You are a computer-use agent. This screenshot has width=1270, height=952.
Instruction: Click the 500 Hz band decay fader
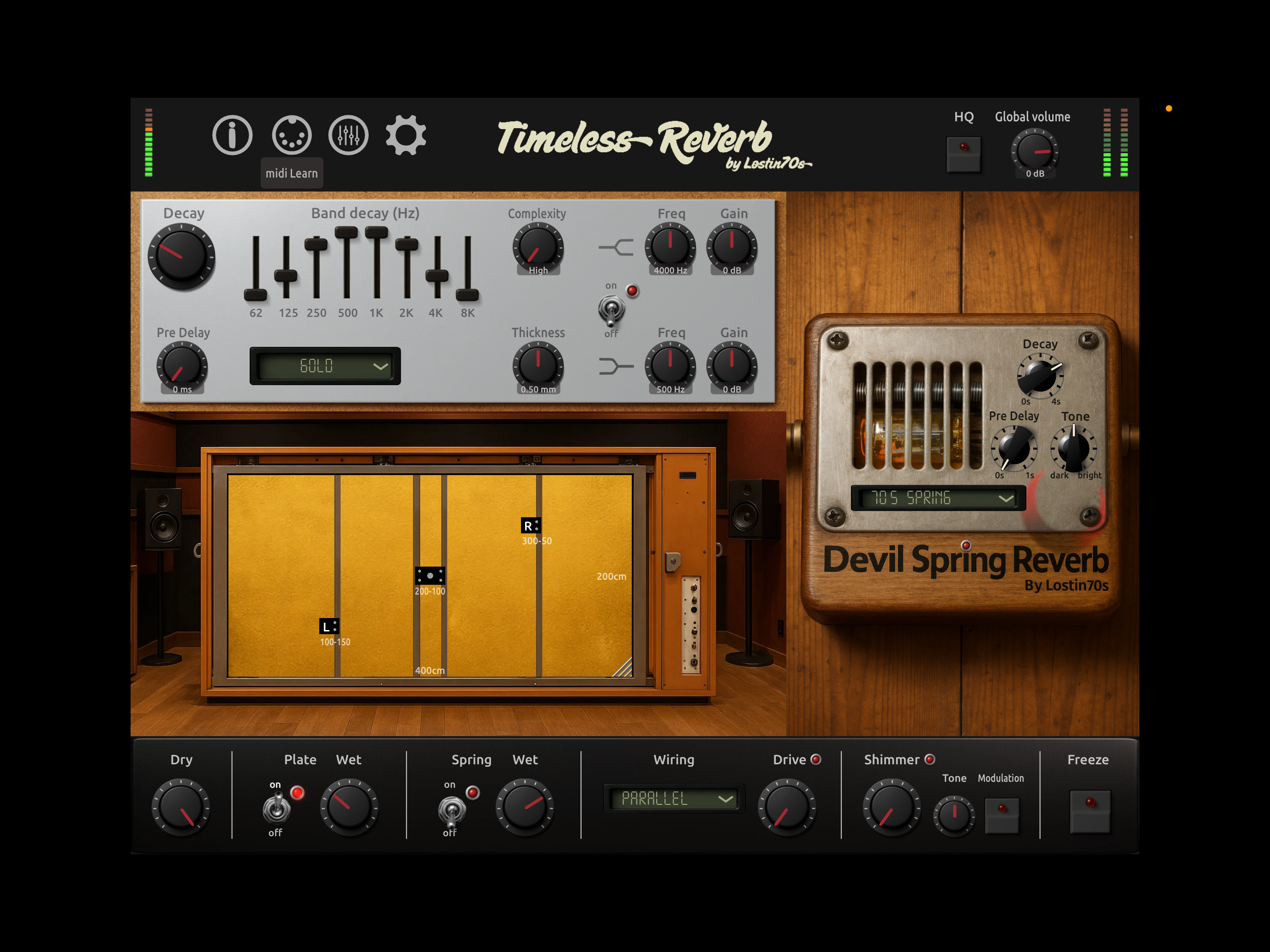(x=346, y=232)
